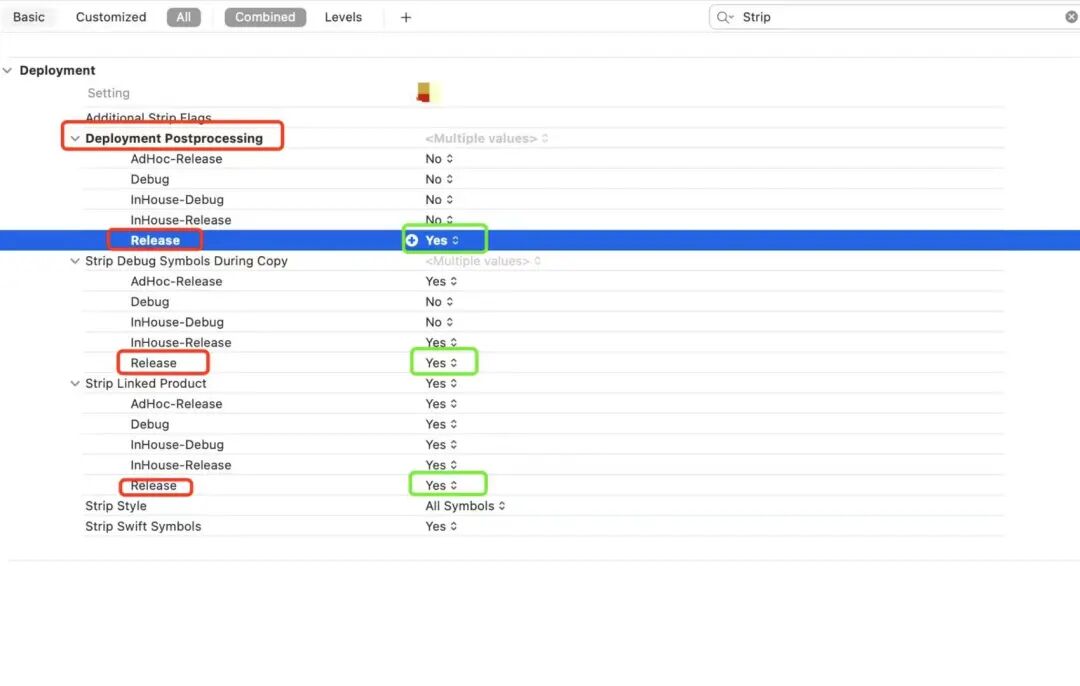Collapse Deployment Postprocessing setting
The height and width of the screenshot is (686, 1080).
(x=74, y=138)
